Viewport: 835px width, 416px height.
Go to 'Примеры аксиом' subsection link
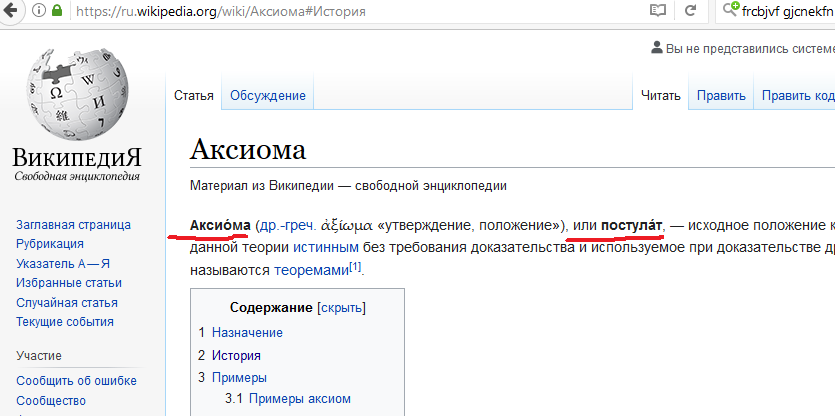(x=299, y=399)
